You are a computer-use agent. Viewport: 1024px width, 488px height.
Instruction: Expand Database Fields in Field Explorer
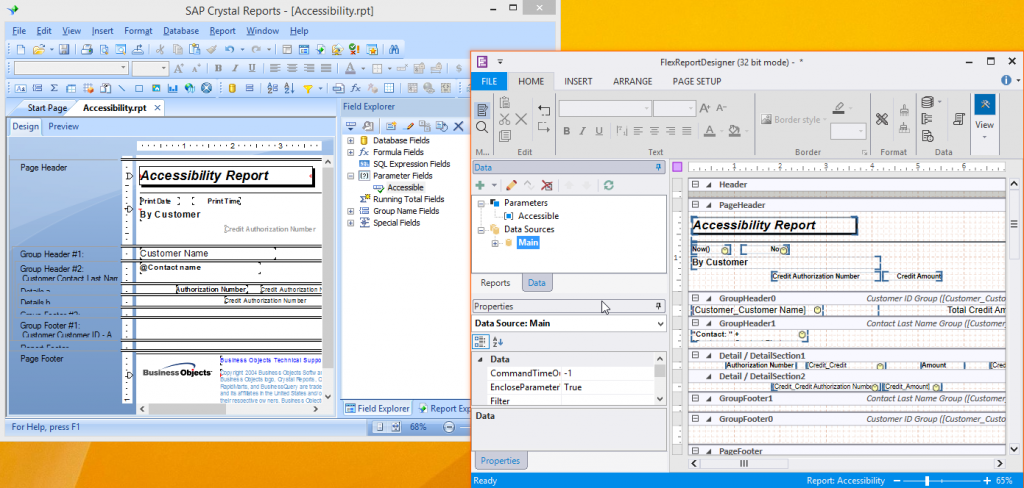point(351,140)
